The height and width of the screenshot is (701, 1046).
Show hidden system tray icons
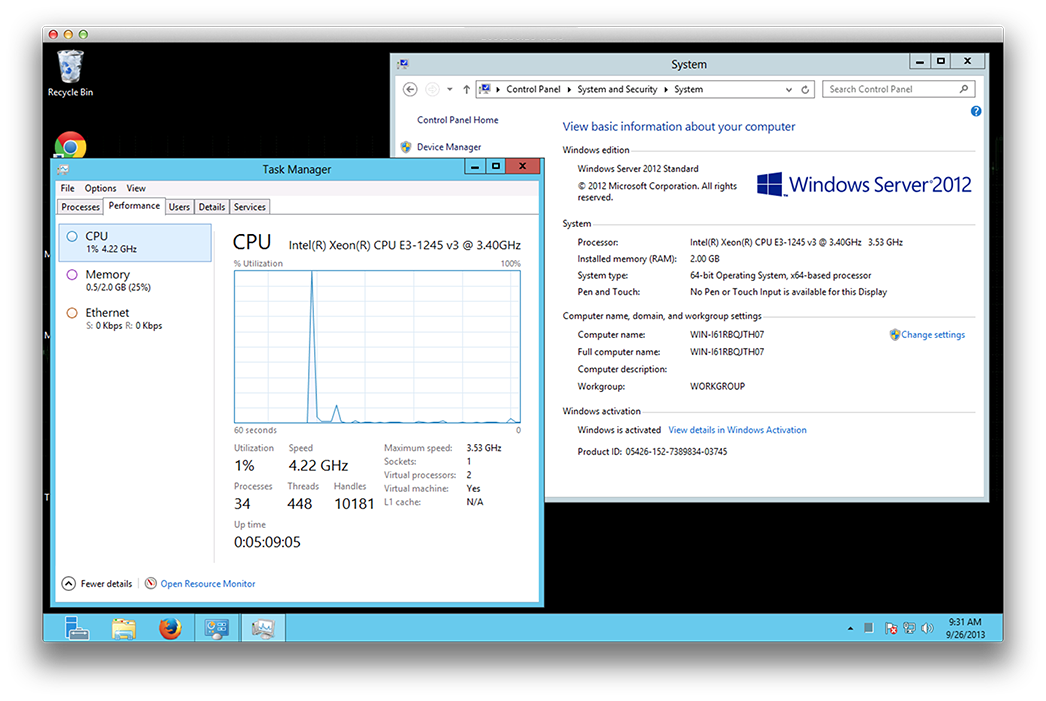[x=850, y=628]
